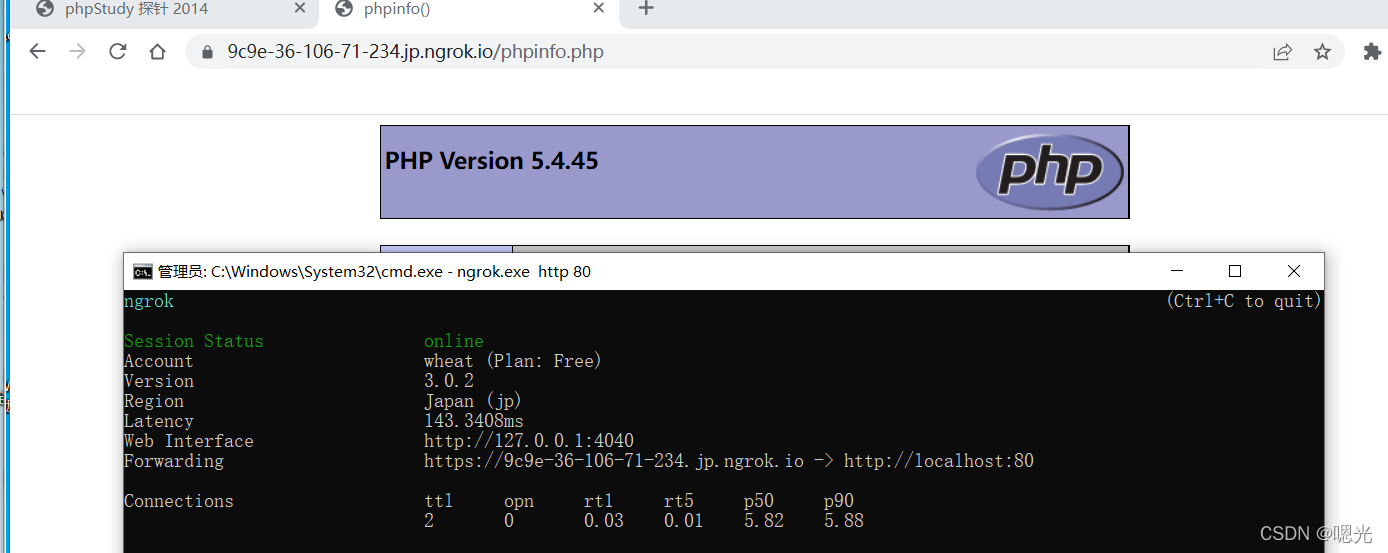Click the '(Ctrl+C to quit)' hint text
The image size is (1388, 553).
click(1244, 301)
